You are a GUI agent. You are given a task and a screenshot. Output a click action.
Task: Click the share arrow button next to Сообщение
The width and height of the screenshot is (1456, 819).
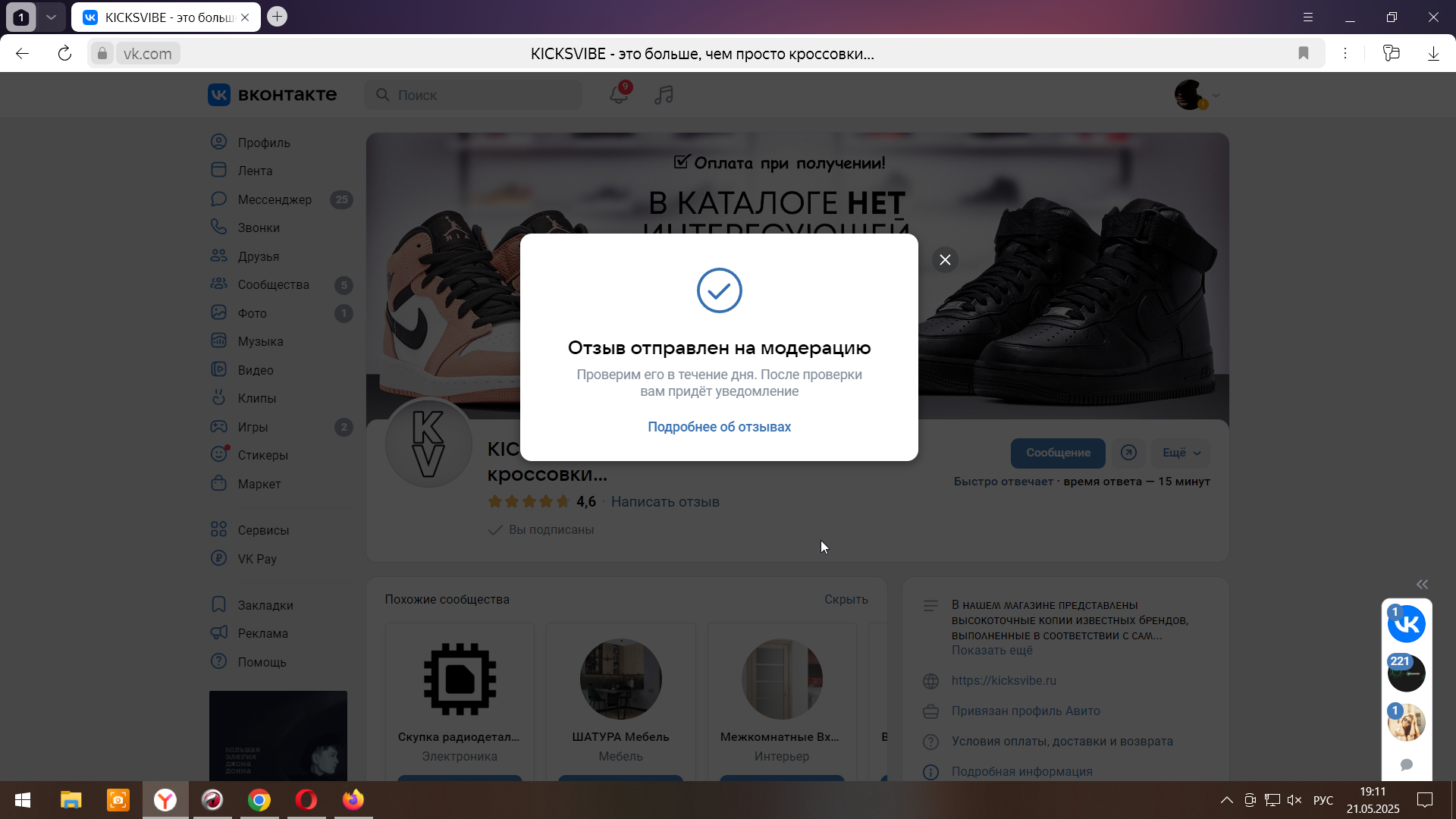pyautogui.click(x=1128, y=453)
